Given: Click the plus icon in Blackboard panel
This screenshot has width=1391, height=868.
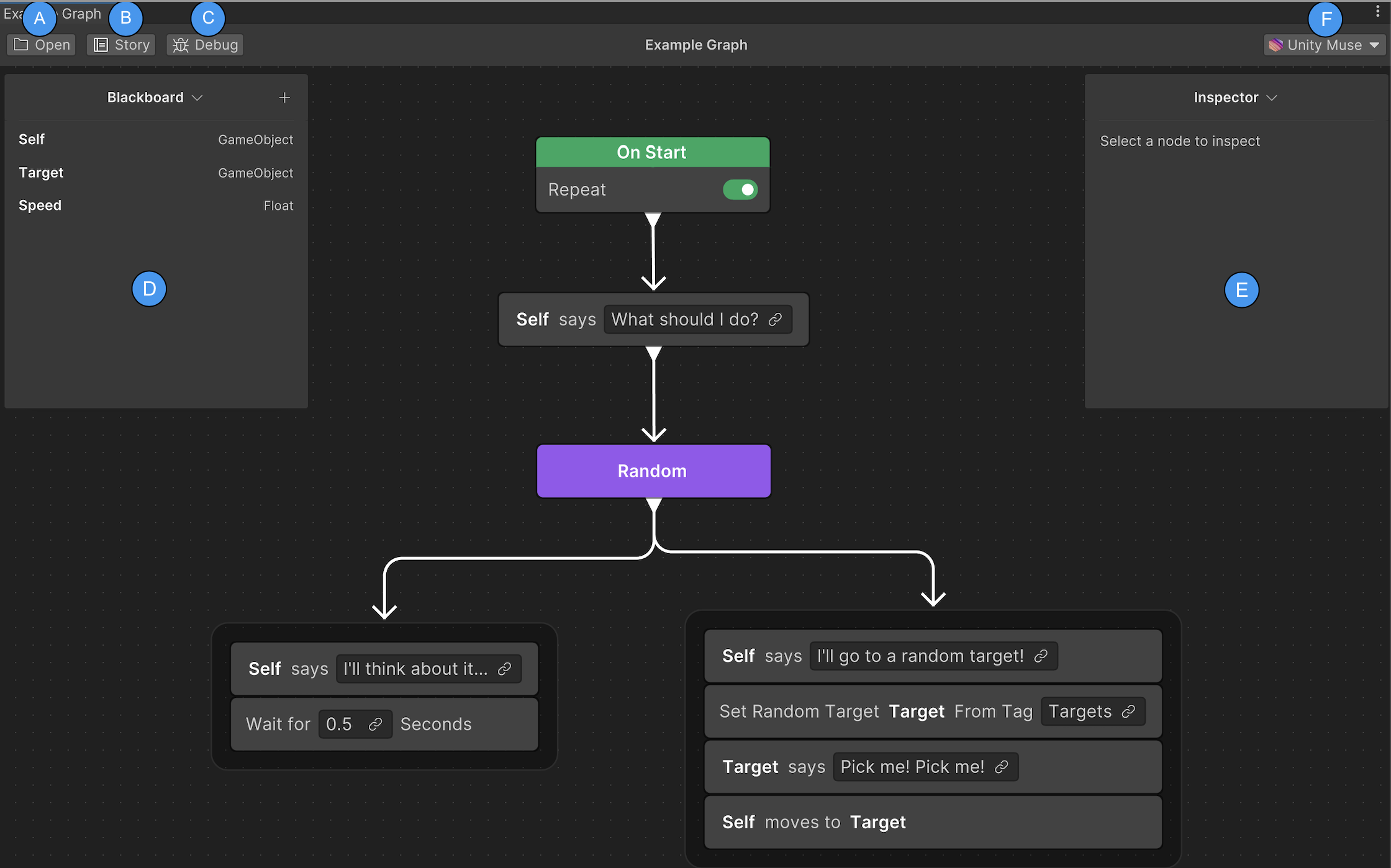Looking at the screenshot, I should click(284, 97).
